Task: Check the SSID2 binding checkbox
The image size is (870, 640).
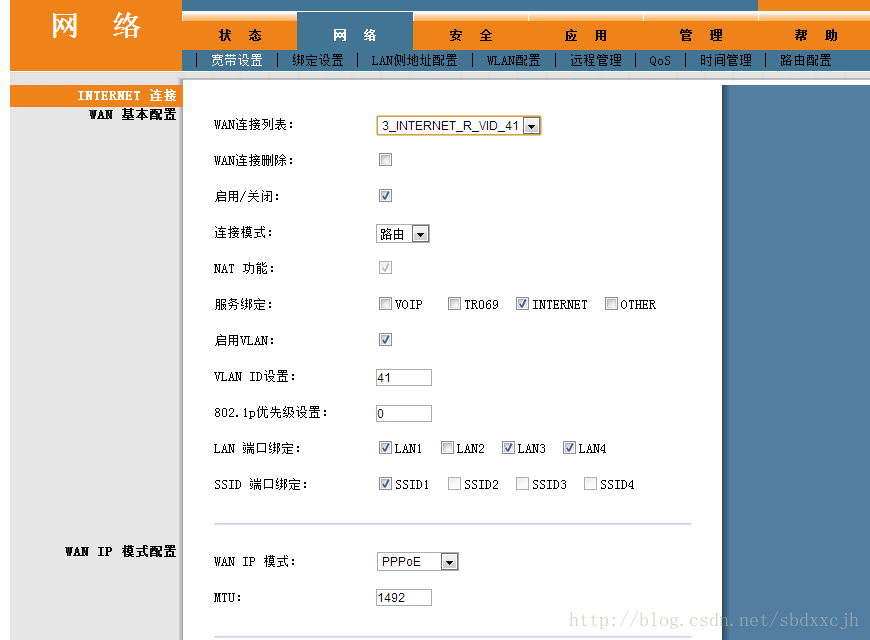Action: (454, 483)
